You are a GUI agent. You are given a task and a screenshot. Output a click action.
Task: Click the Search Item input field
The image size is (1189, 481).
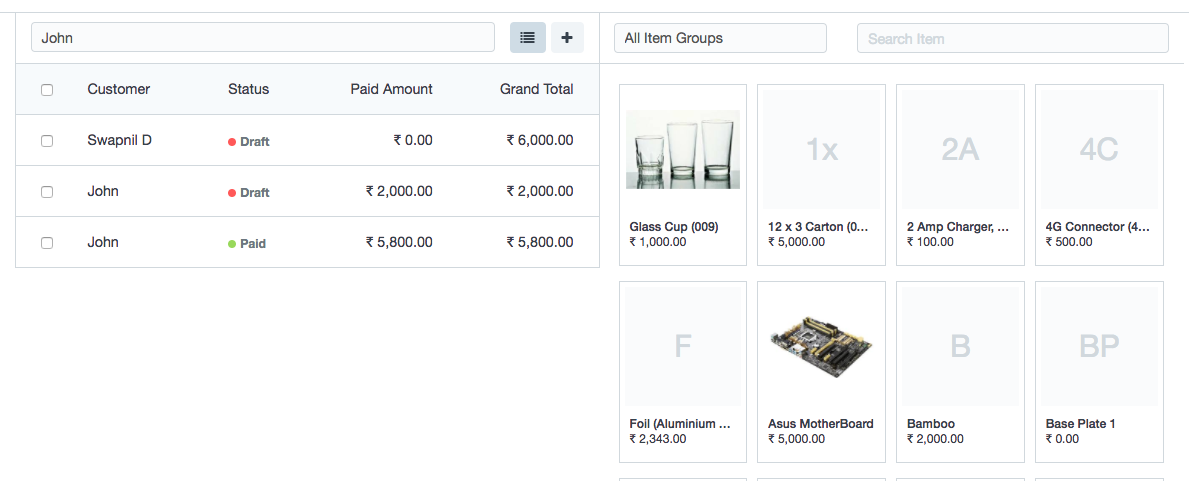coord(1012,38)
